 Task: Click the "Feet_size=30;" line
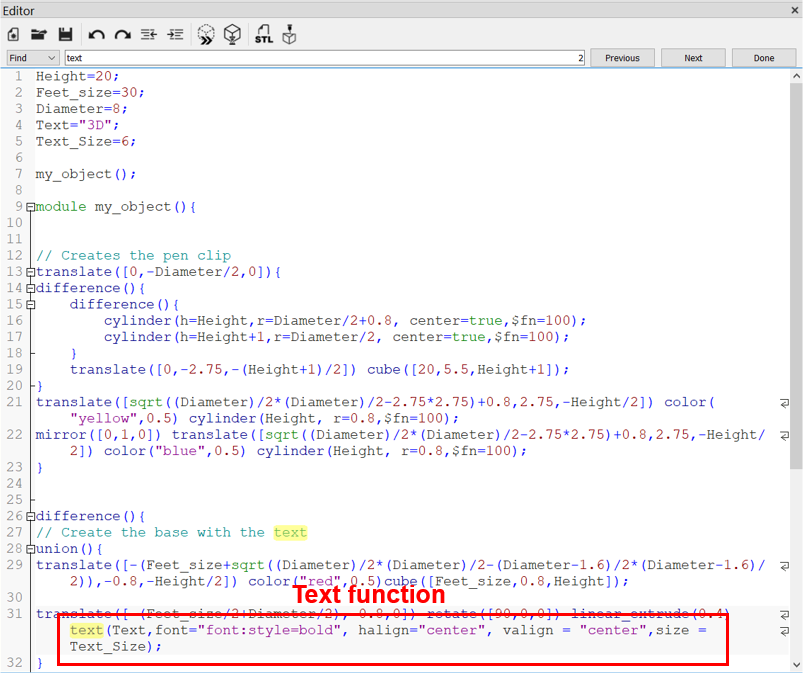90,93
